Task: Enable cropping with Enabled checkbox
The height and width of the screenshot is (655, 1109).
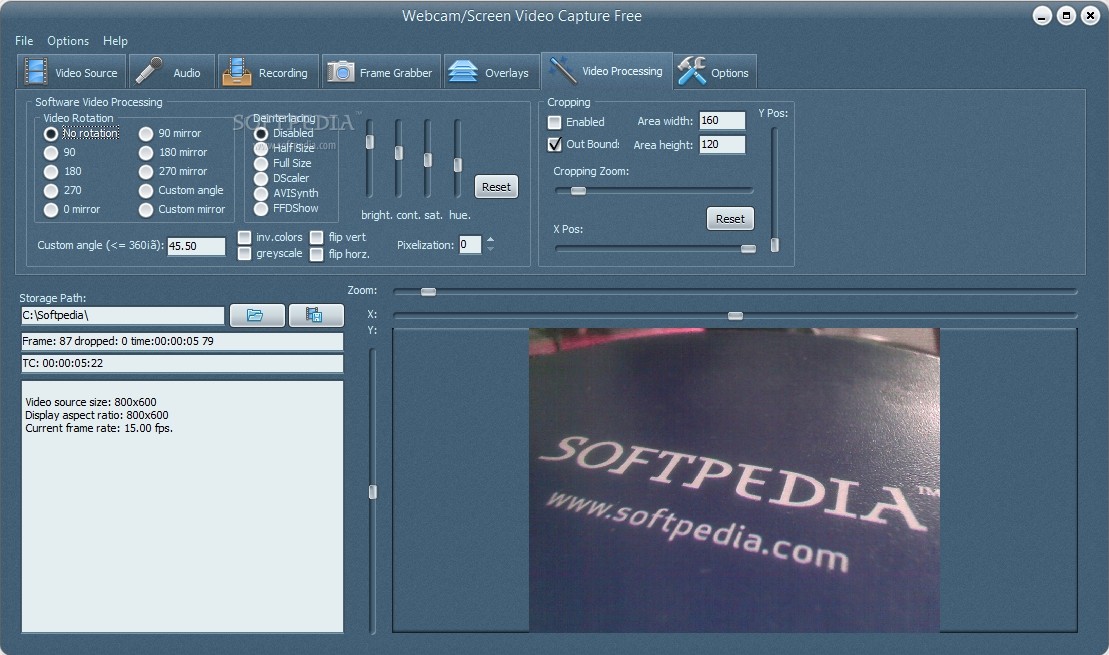Action: (x=554, y=122)
